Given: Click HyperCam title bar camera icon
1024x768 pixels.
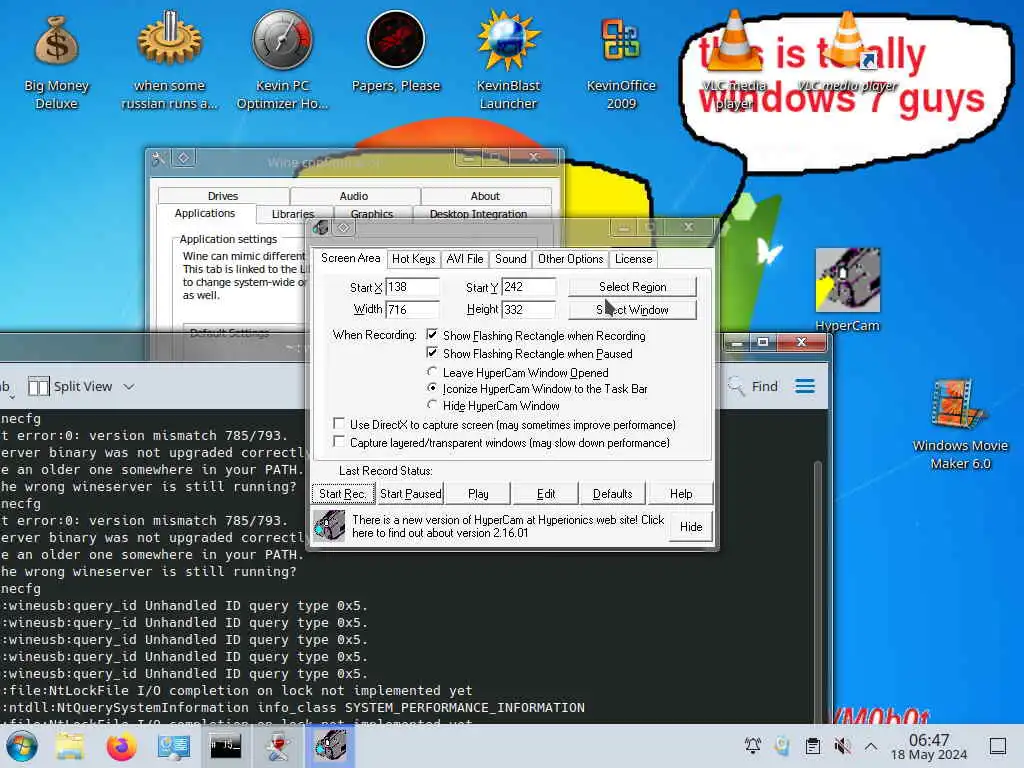Looking at the screenshot, I should coord(320,227).
